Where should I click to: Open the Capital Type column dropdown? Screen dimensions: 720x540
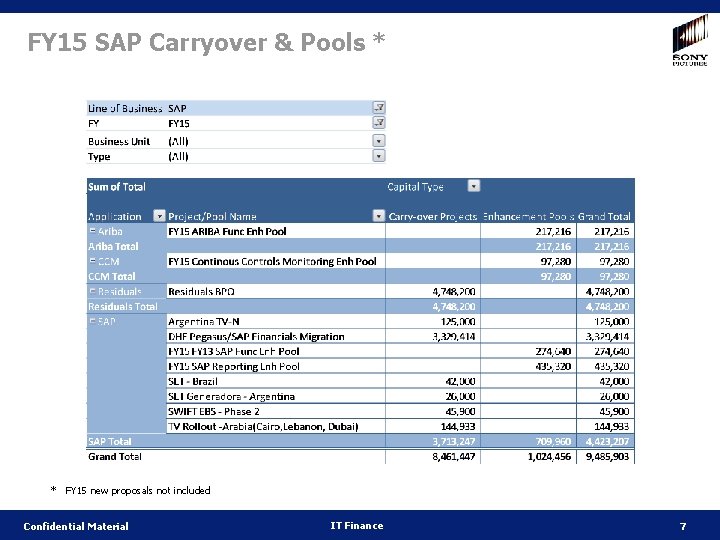(x=474, y=186)
